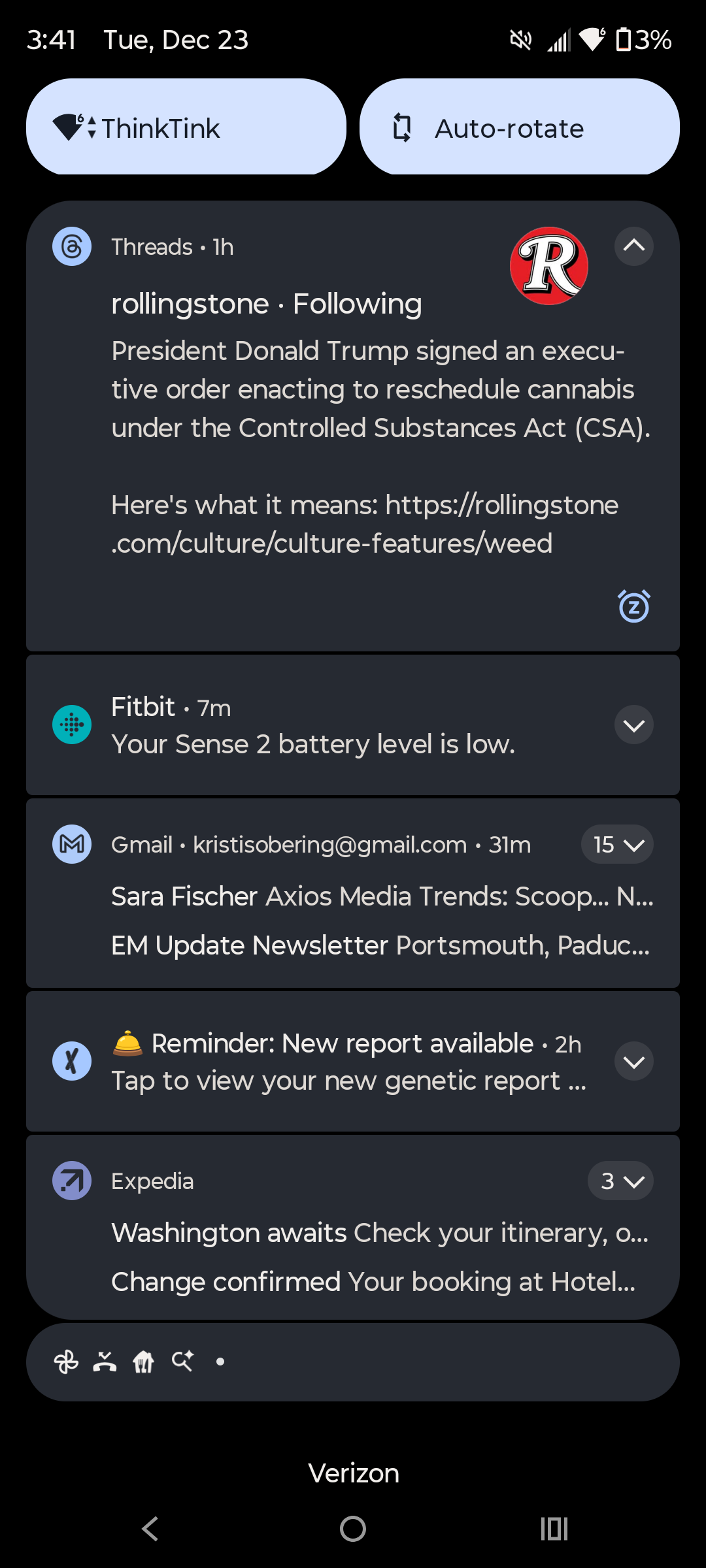Viewport: 706px width, 1568px height.
Task: Expand the 15 Gmail notifications
Action: (x=617, y=844)
